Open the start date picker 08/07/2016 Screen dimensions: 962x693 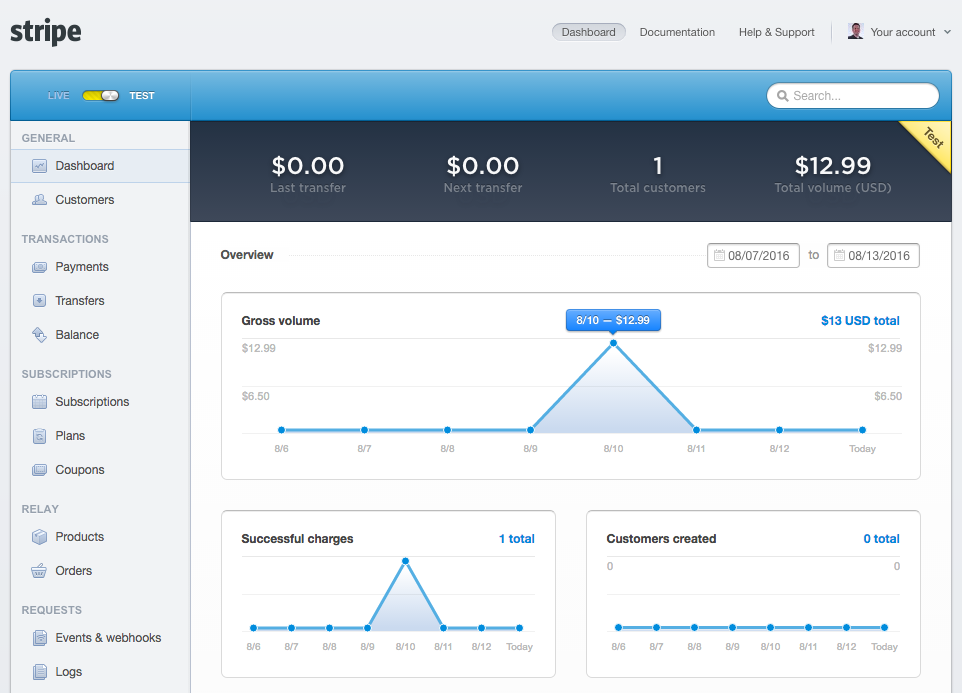click(753, 255)
